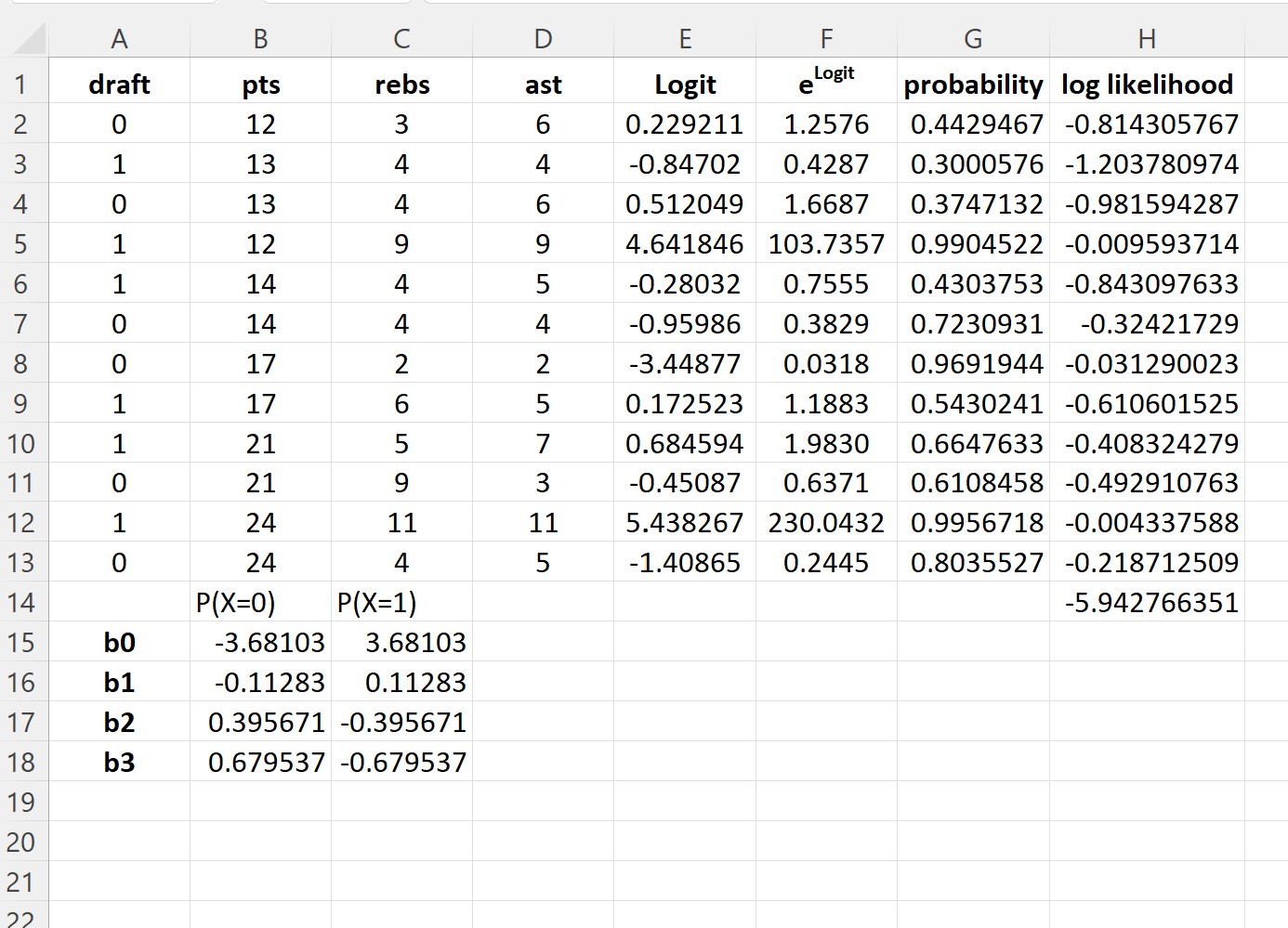Click the P(X=1) cell

pyautogui.click(x=401, y=602)
